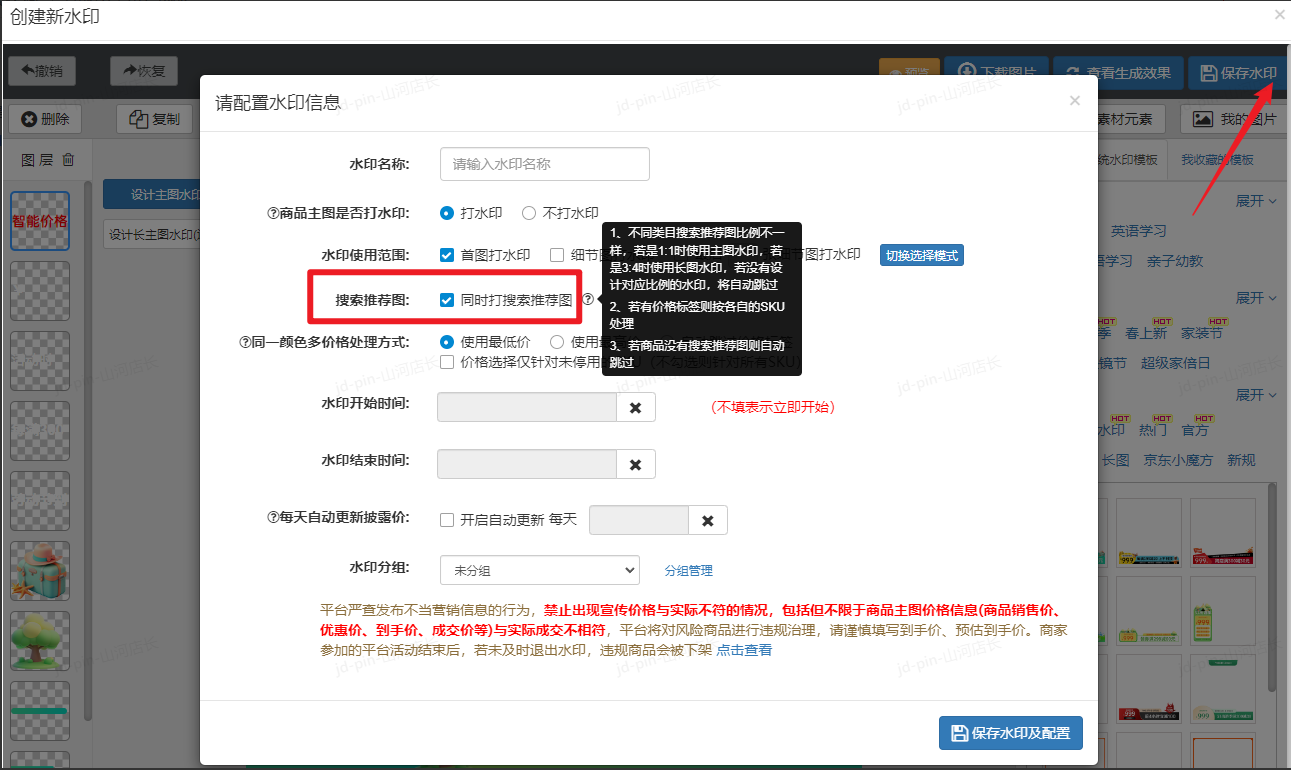This screenshot has width=1291, height=770.
Task: Uncheck the 同时打搜索推荐图 checkbox
Action: point(447,300)
